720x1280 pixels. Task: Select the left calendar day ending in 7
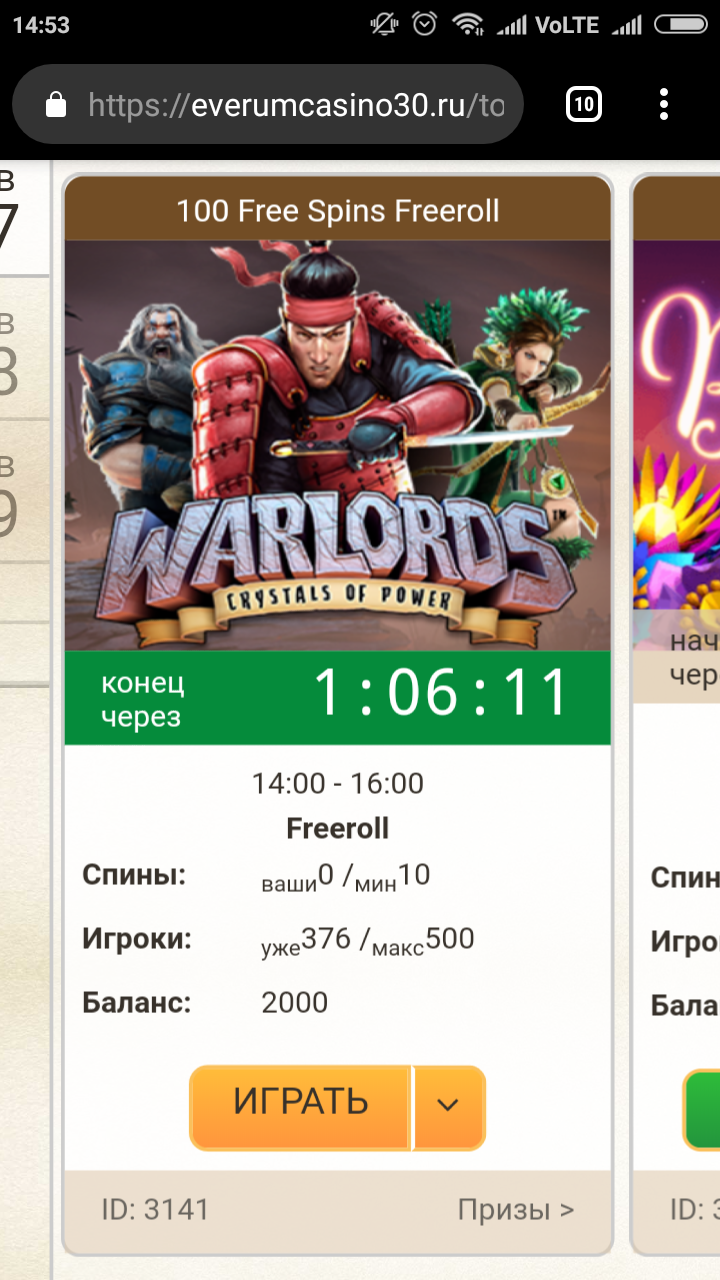tap(10, 214)
